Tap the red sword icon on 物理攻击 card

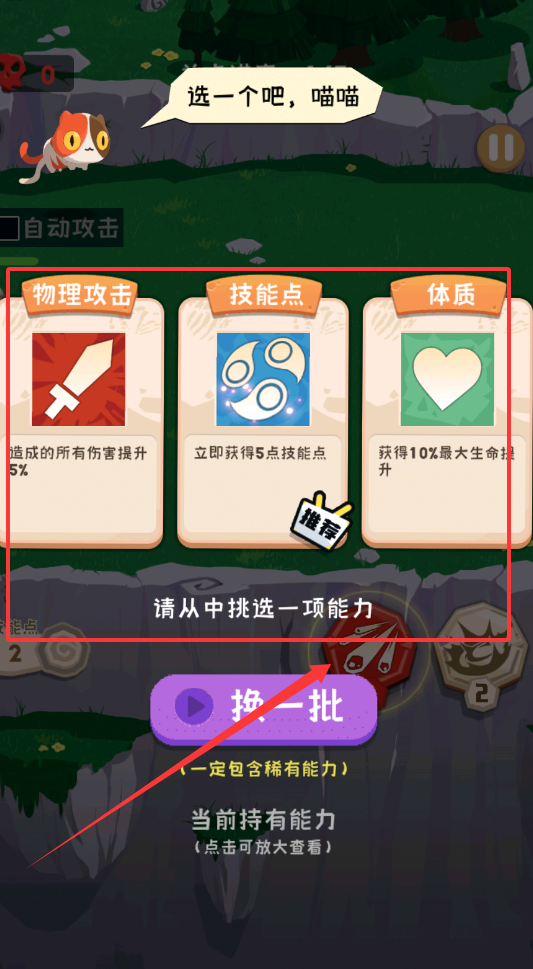[x=79, y=379]
